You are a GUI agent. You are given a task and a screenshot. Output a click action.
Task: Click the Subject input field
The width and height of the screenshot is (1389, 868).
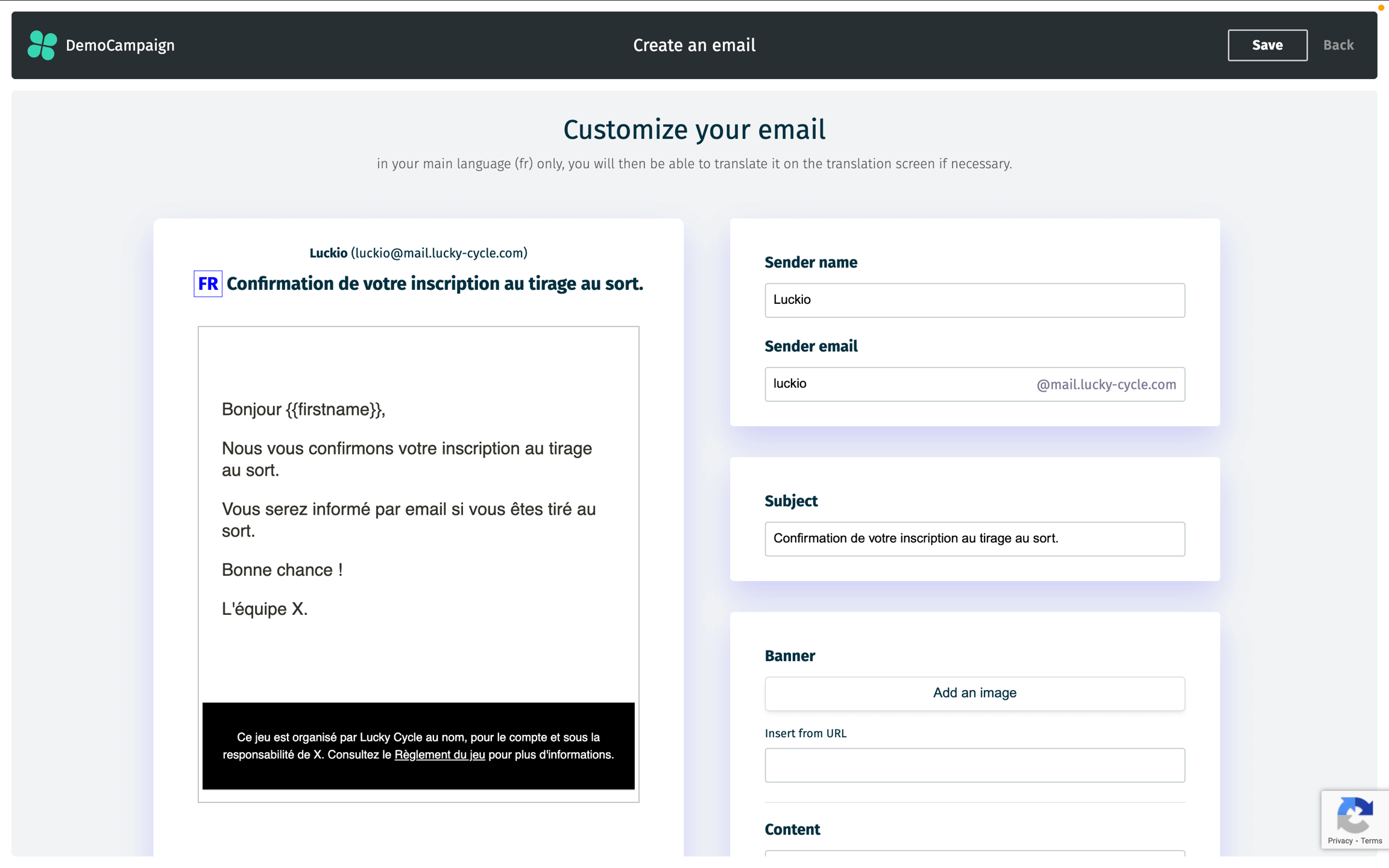coord(974,538)
